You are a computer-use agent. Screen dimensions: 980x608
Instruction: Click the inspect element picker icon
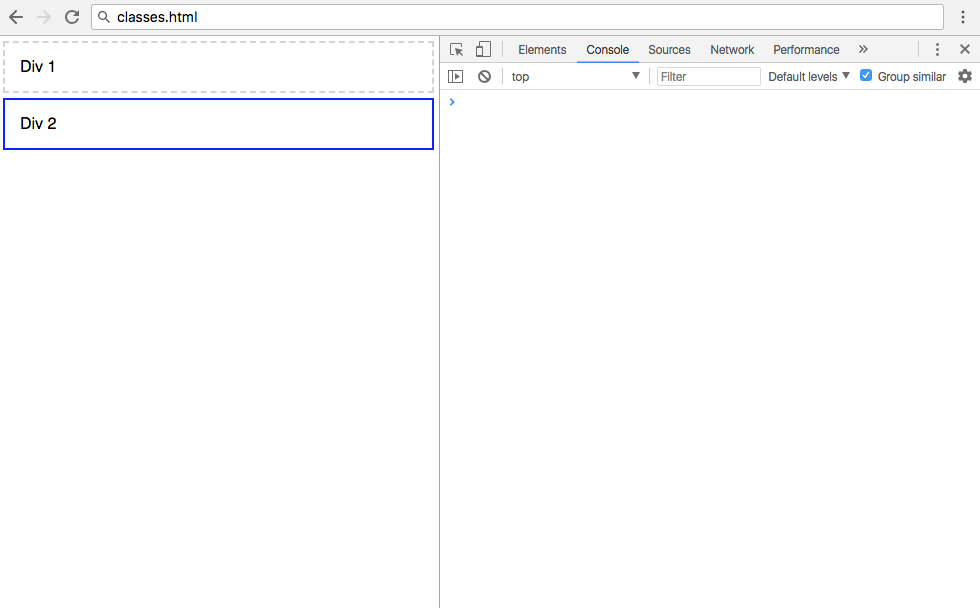click(x=457, y=50)
